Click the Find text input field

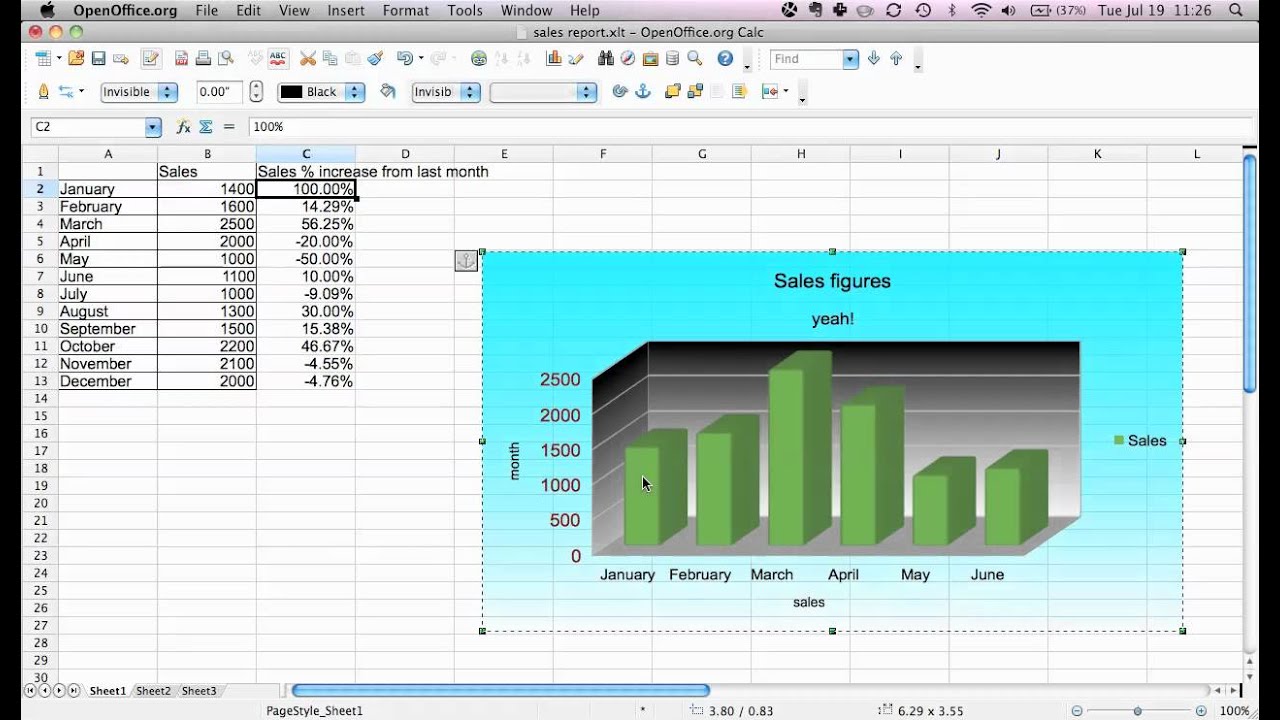pos(806,59)
